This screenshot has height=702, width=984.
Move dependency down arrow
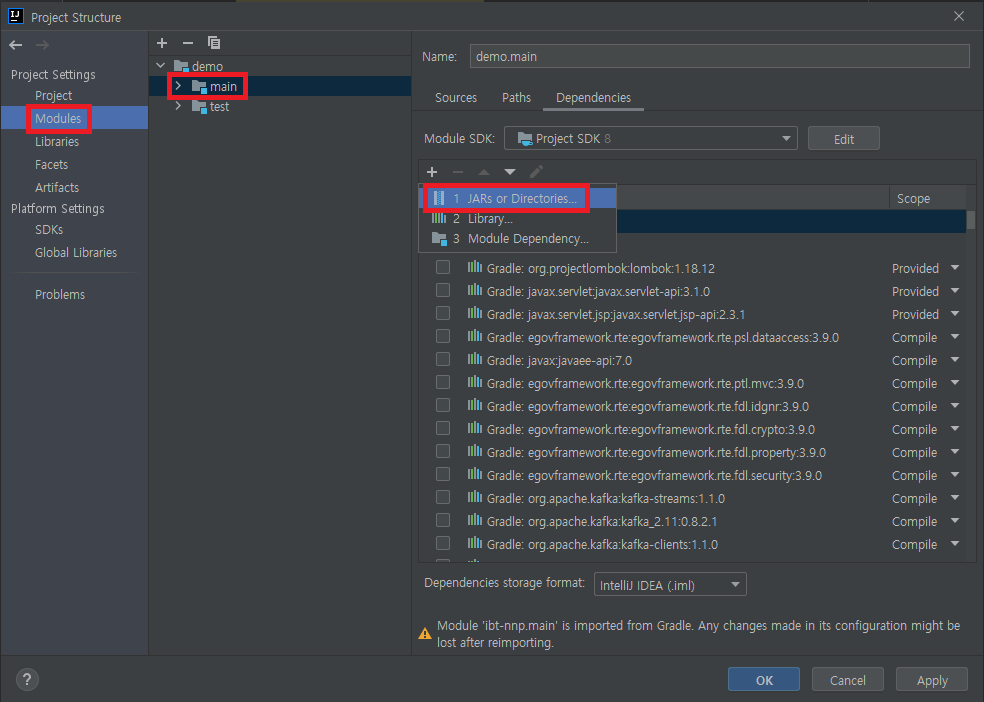510,172
